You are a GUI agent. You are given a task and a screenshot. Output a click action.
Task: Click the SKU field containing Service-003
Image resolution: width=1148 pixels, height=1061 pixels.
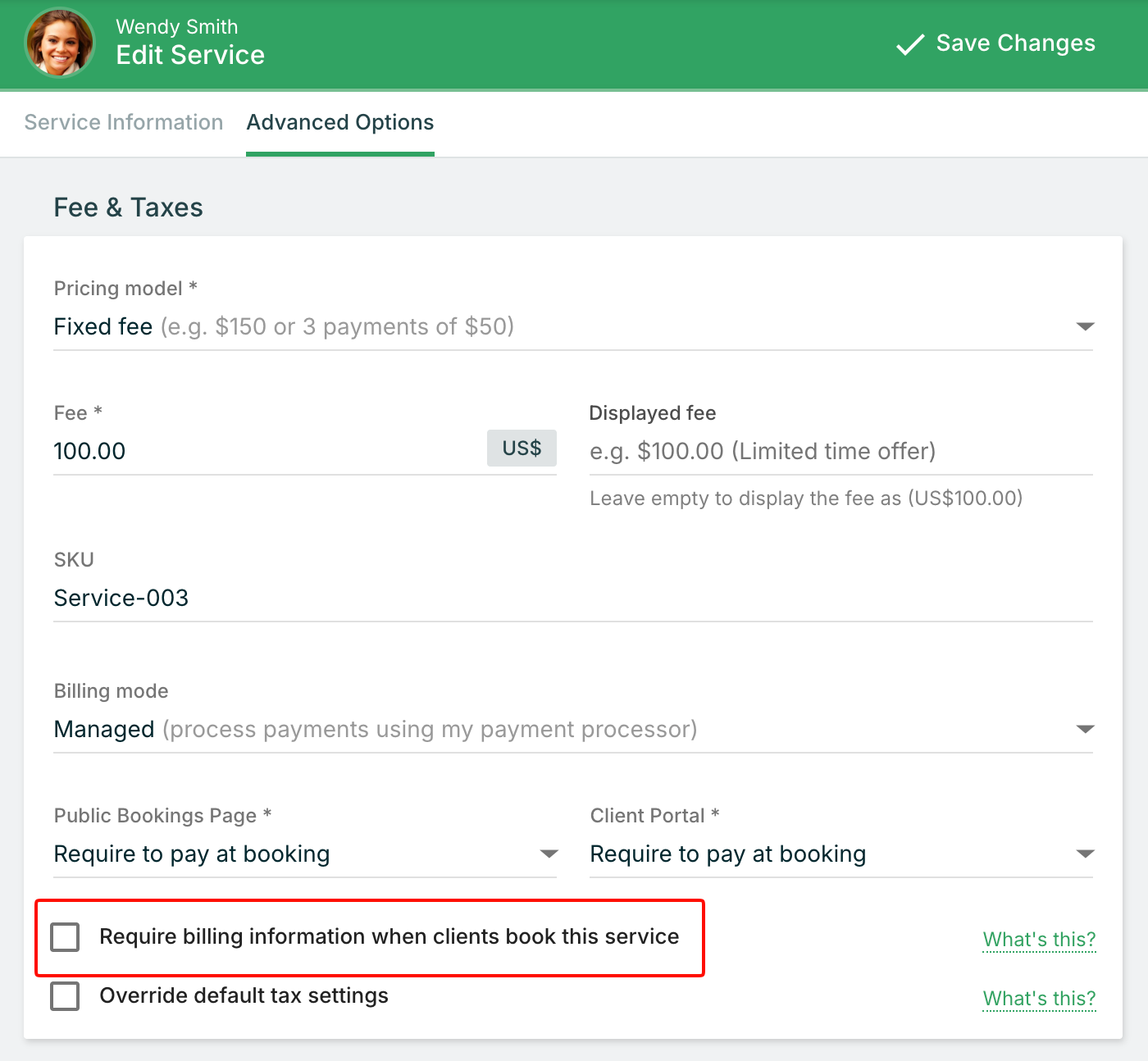572,598
